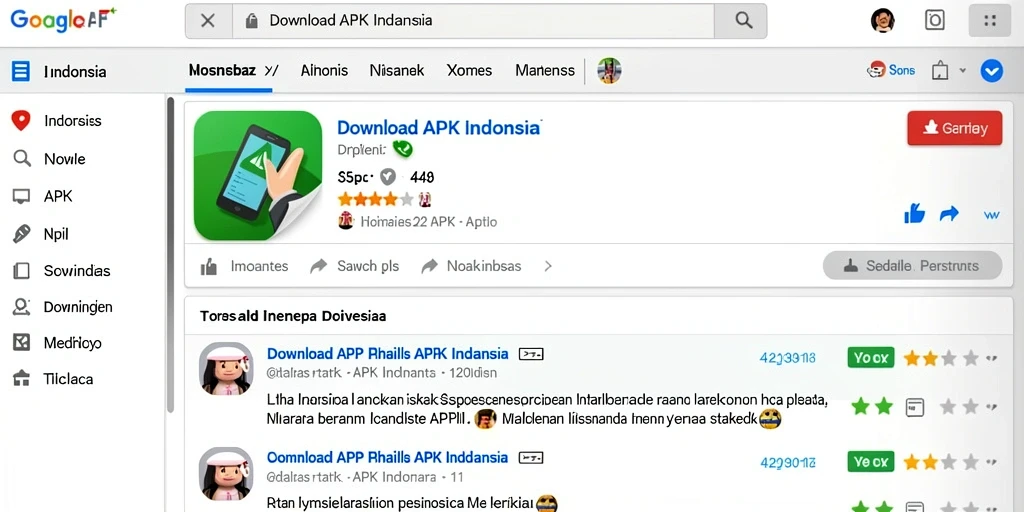
Task: Click the 42j33918 number link
Action: click(x=788, y=358)
